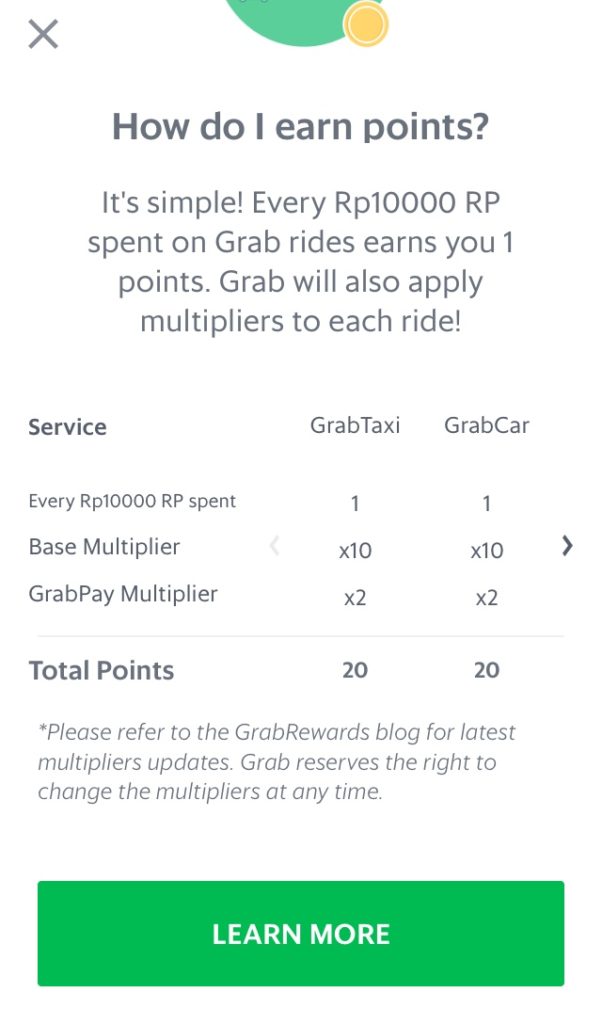Image resolution: width=602 pixels, height=1024 pixels.
Task: Click the x2 multiplier under GrabCar
Action: (486, 596)
